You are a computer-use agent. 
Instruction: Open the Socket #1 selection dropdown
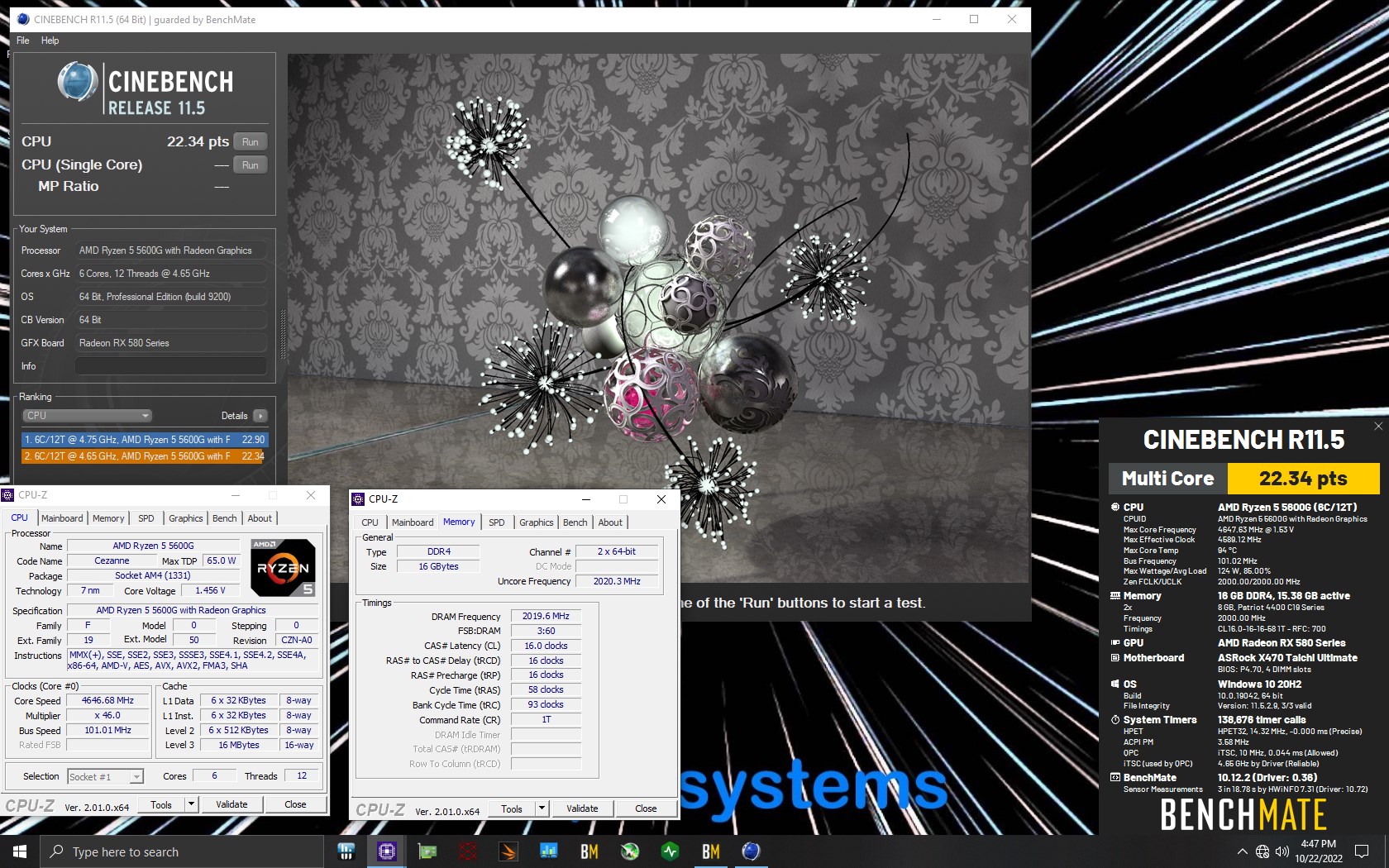(105, 776)
